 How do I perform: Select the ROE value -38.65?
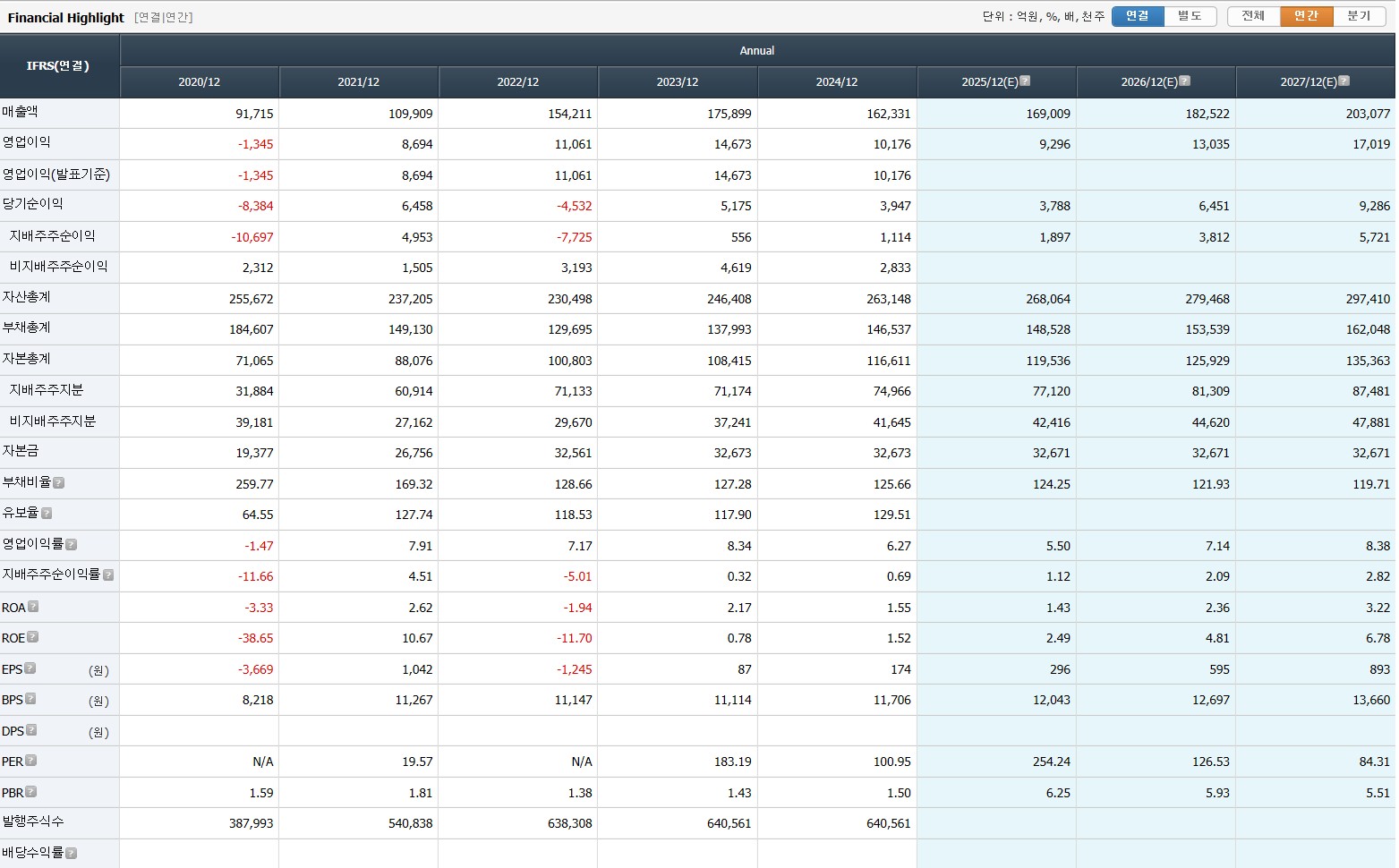tap(256, 638)
